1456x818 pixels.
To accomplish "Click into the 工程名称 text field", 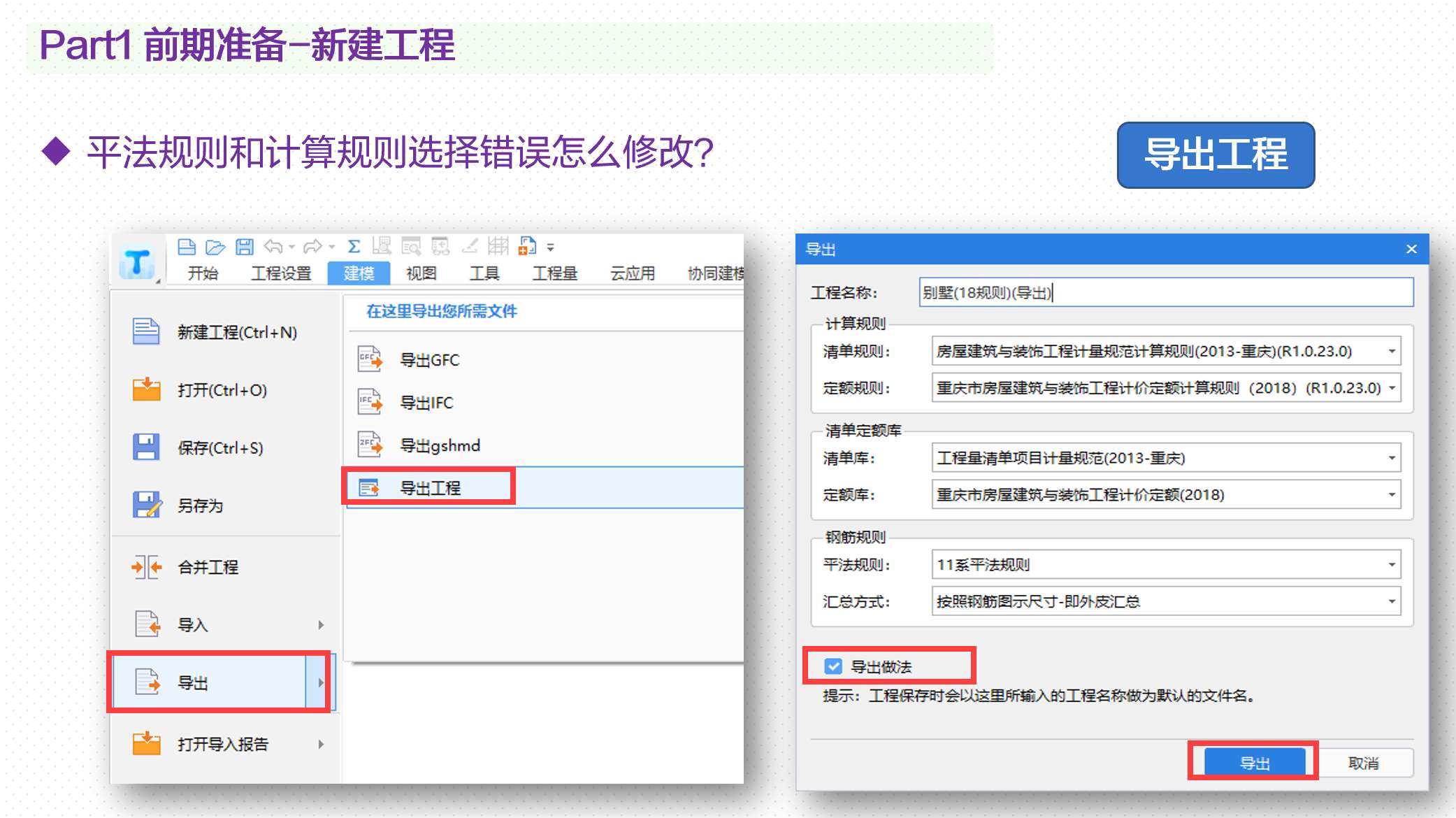I will coord(1165,292).
